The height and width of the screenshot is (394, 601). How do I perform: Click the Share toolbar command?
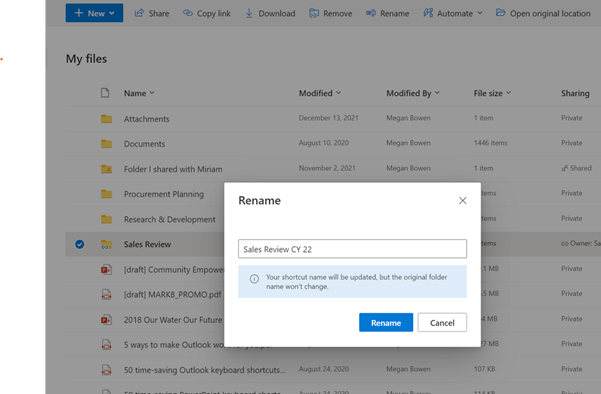point(152,13)
